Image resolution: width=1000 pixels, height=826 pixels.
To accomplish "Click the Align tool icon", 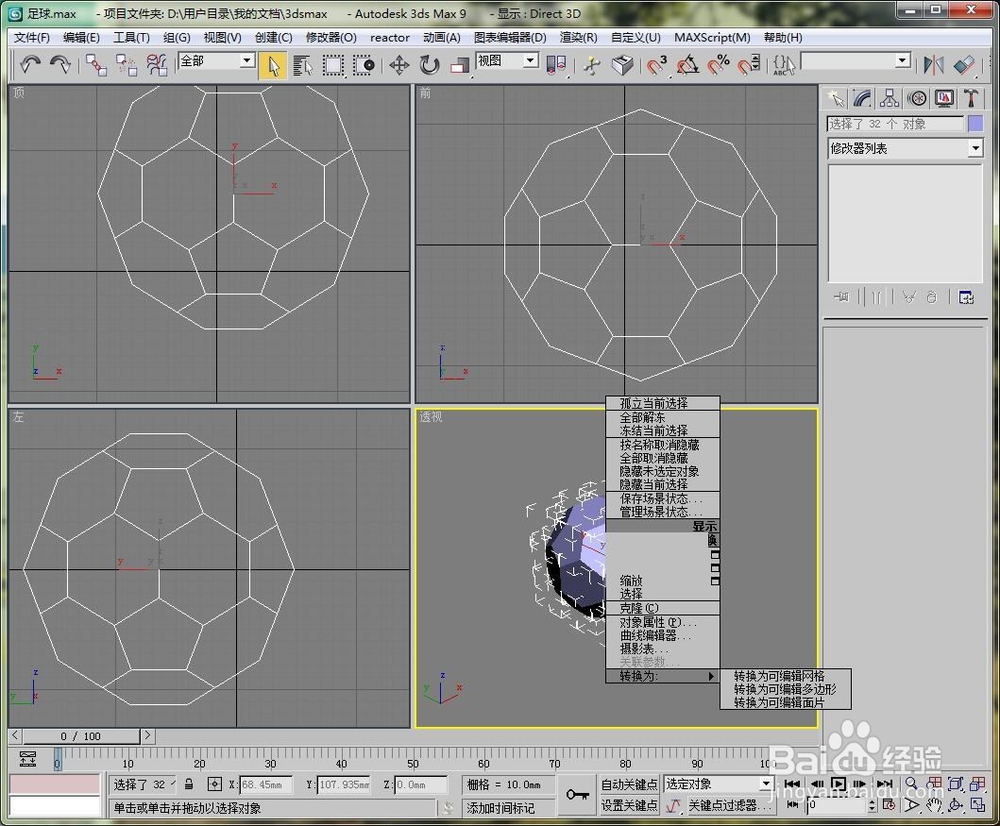I will 964,65.
